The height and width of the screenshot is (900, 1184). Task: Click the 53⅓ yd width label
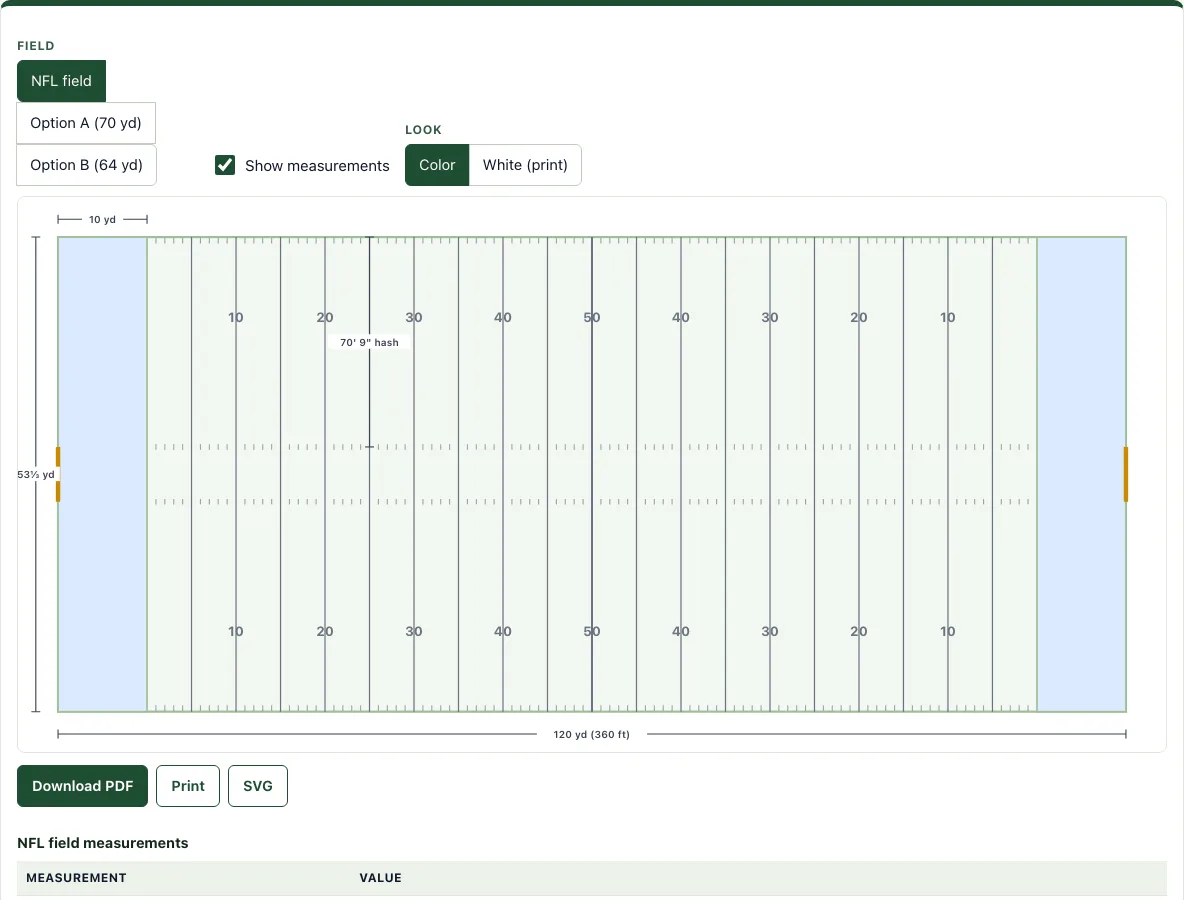(36, 474)
